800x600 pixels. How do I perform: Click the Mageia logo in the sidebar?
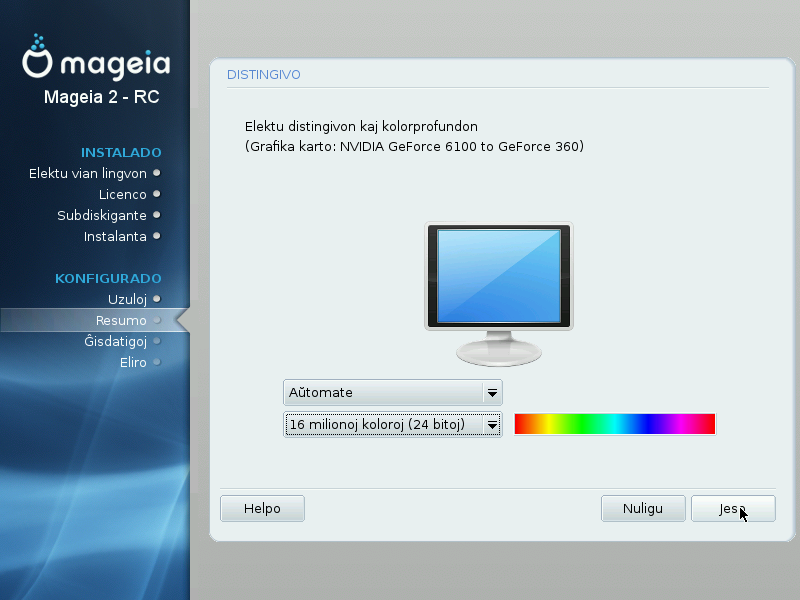96,58
